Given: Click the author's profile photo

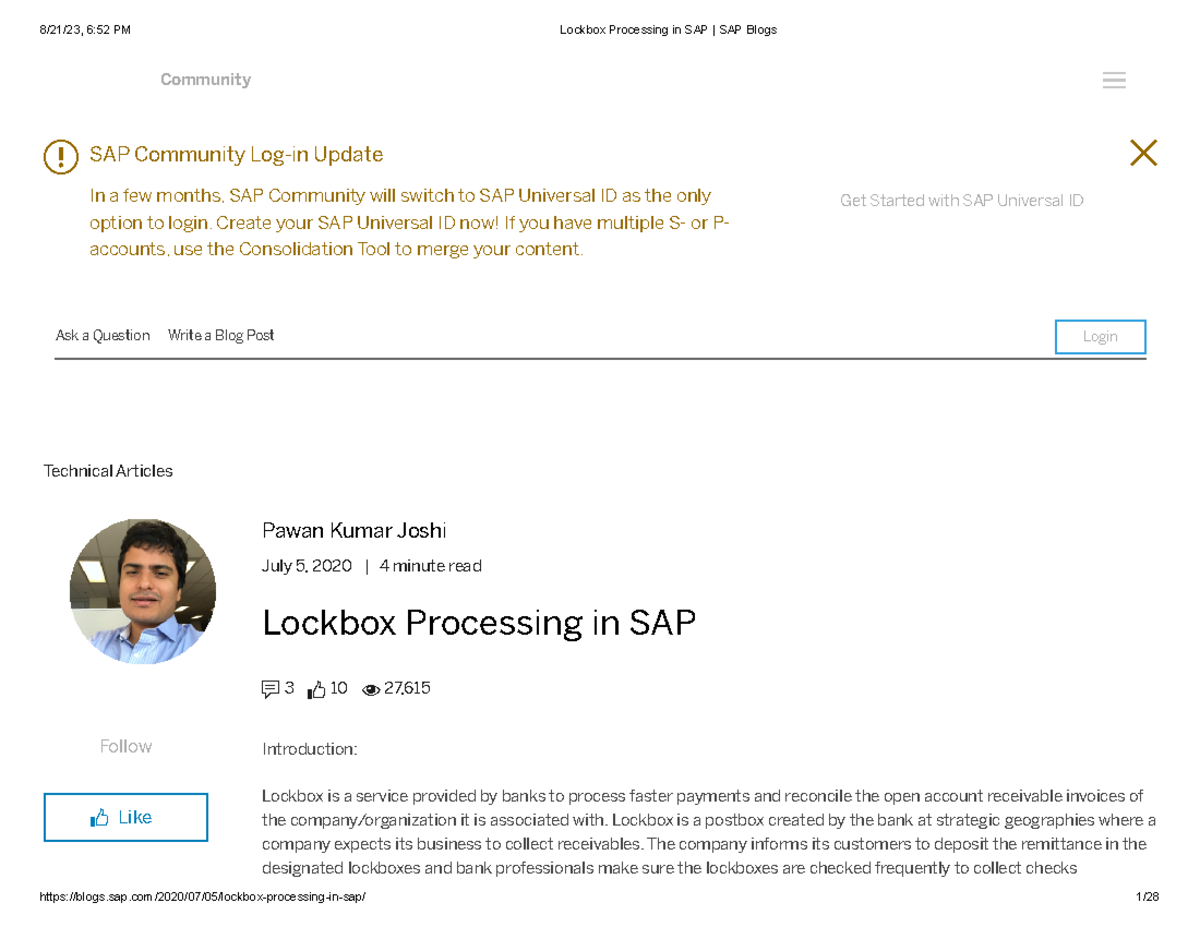Looking at the screenshot, I should coord(142,590).
